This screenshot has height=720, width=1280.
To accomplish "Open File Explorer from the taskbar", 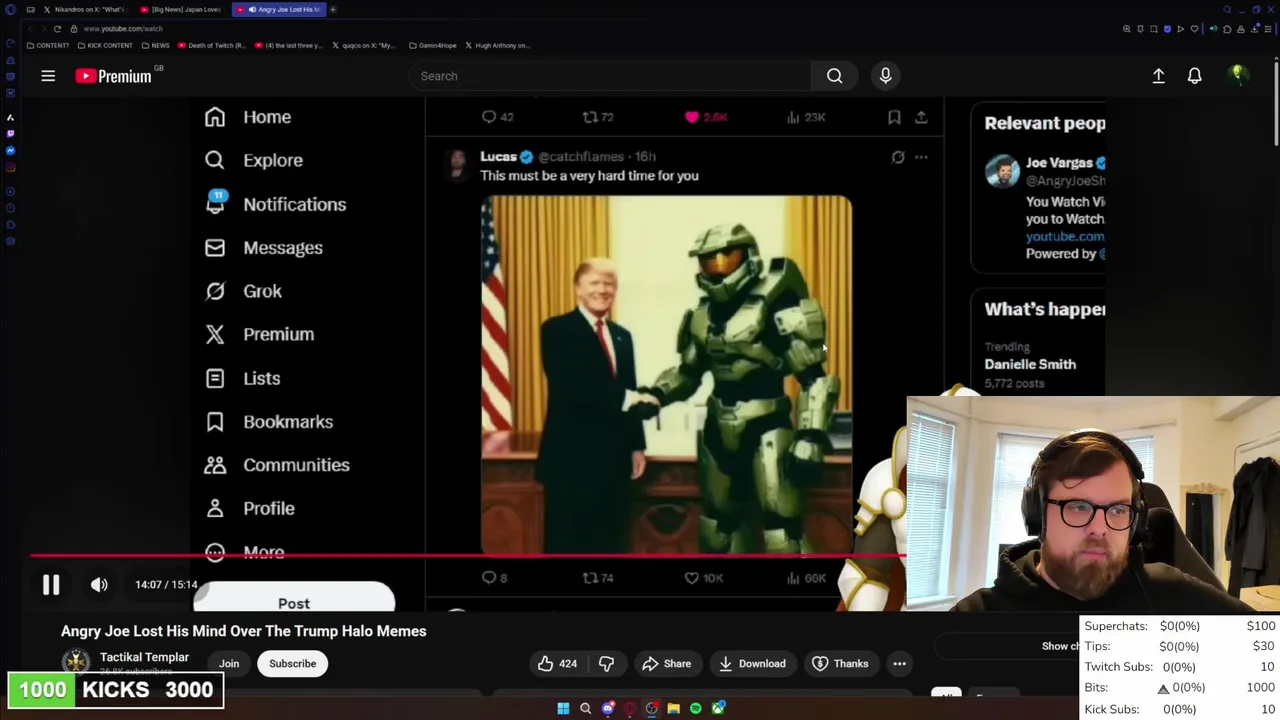I will click(x=673, y=708).
